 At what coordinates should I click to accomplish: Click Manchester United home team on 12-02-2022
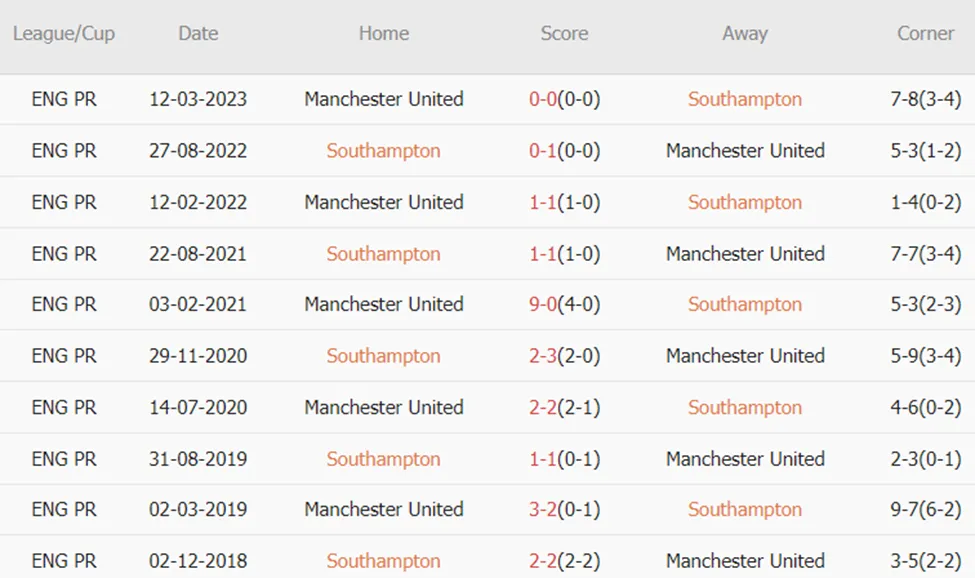tap(384, 203)
